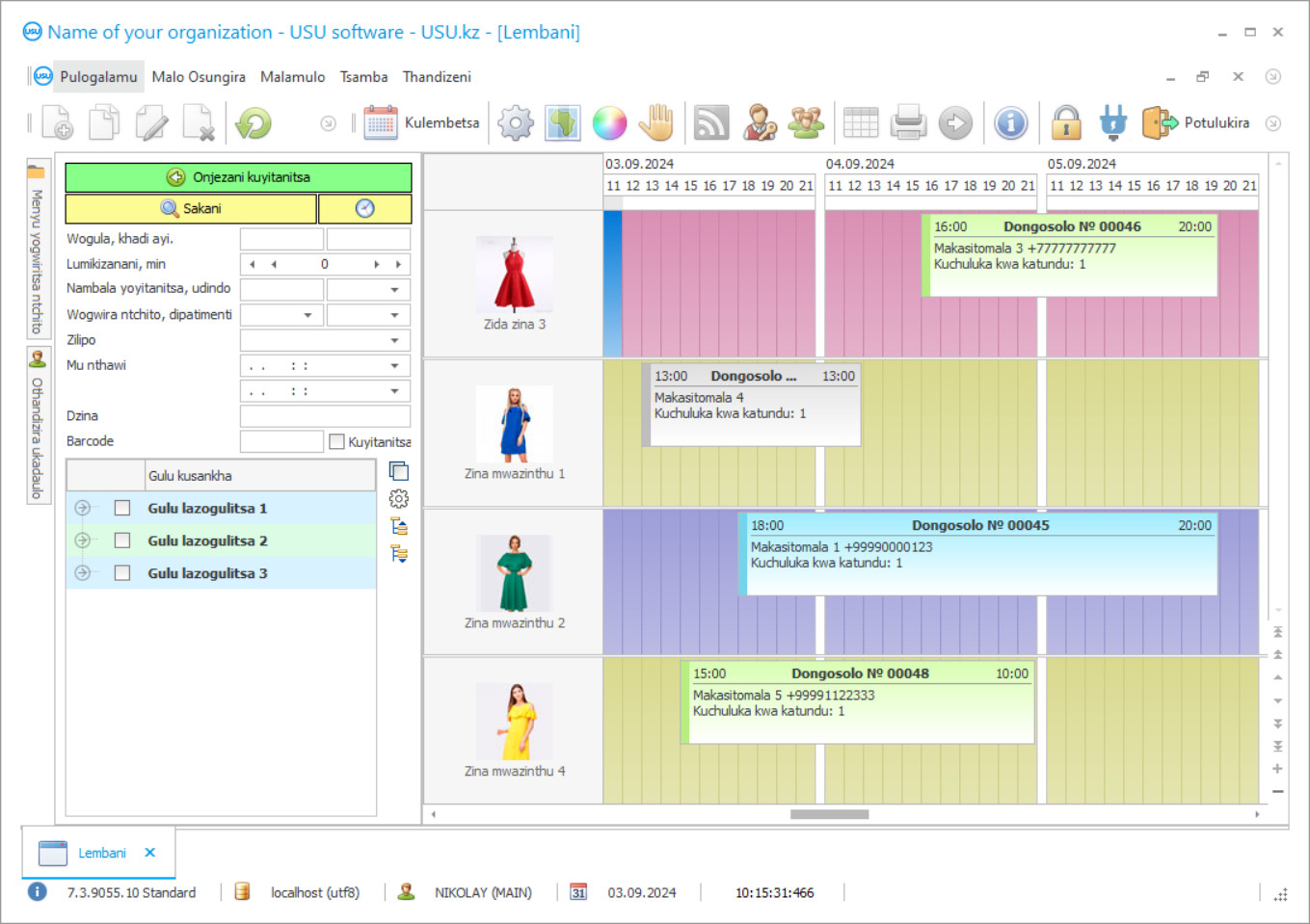
Task: Open the Nambala yoyitanitsa udindo dropdown
Action: click(394, 289)
